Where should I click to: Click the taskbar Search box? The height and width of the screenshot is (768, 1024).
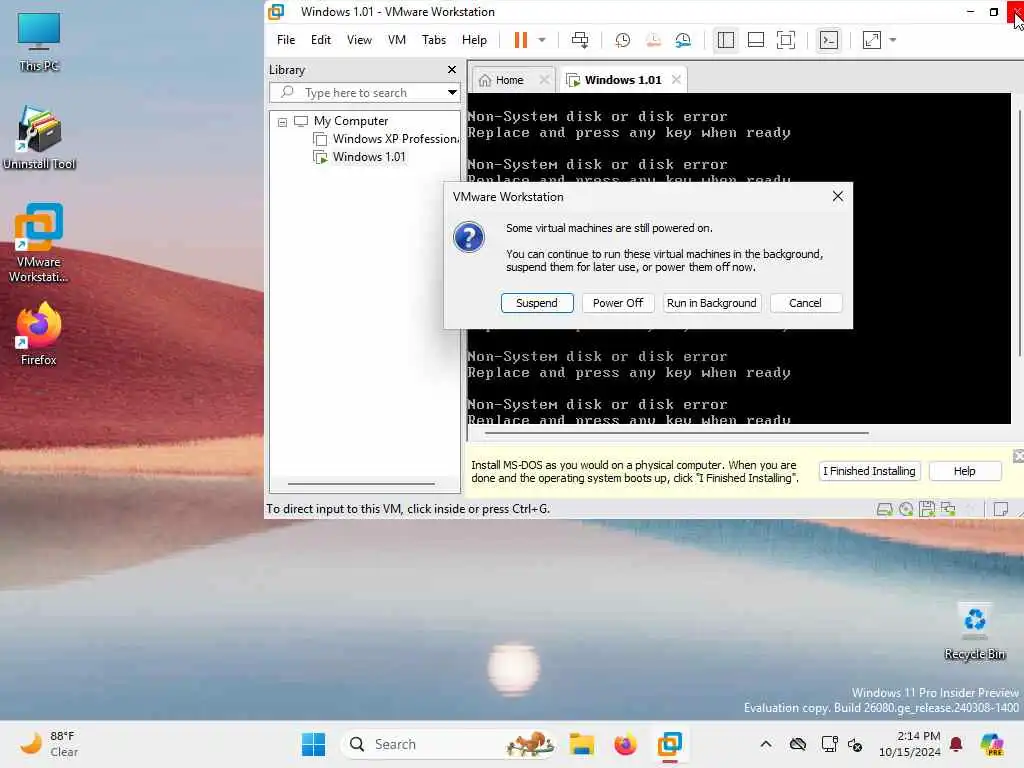(449, 744)
